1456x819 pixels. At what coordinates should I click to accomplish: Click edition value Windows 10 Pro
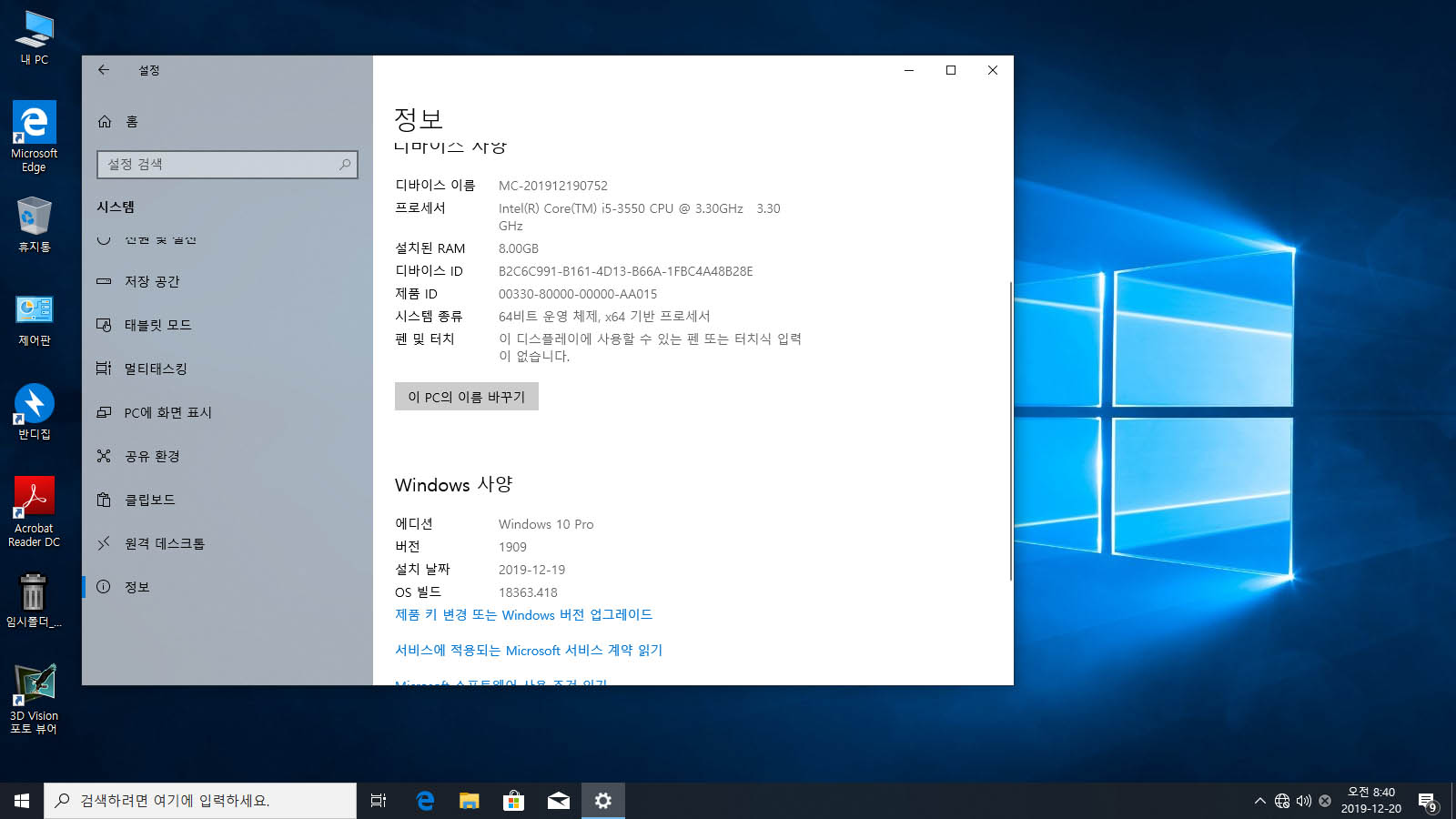[546, 524]
